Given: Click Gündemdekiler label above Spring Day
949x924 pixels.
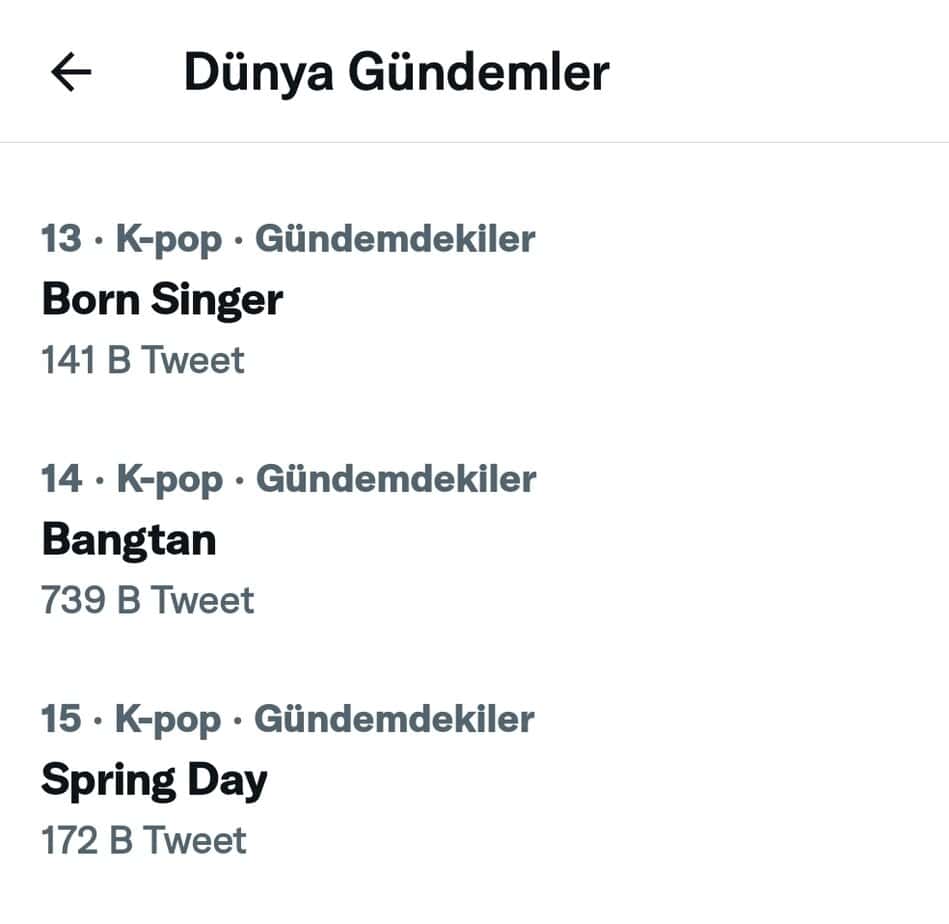Looking at the screenshot, I should pyautogui.click(x=394, y=719).
